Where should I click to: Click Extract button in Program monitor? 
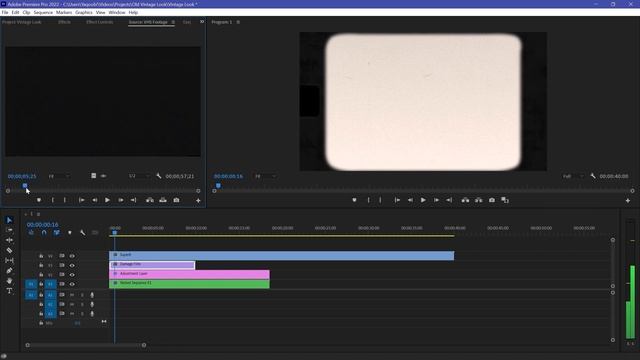coord(478,200)
